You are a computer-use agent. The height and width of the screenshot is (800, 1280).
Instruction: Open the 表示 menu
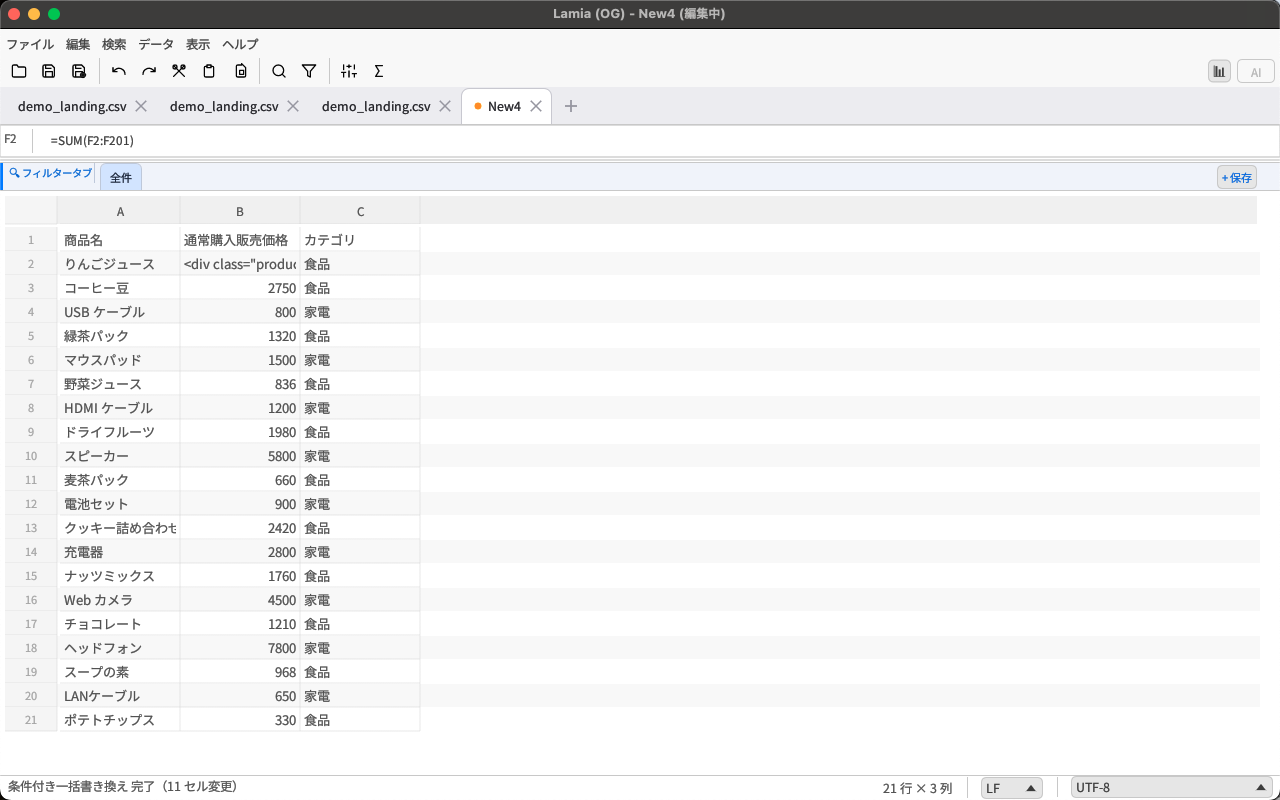[198, 44]
